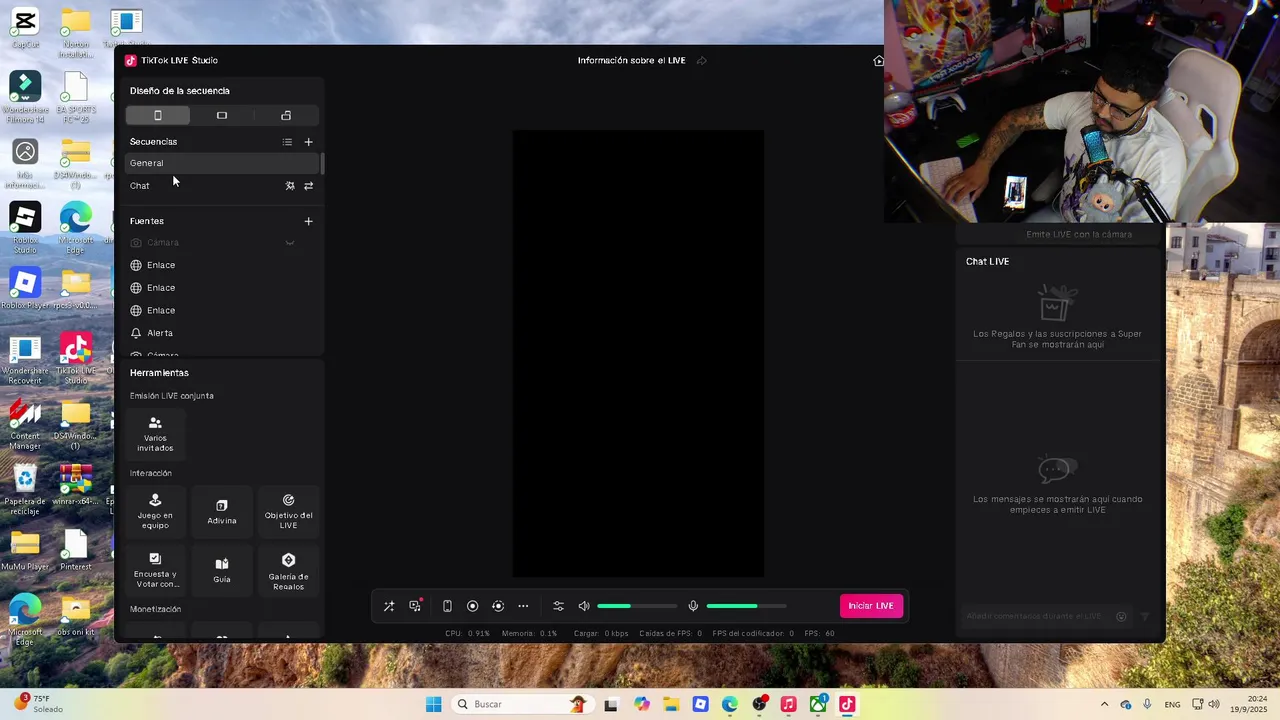Open the Guía tool
The width and height of the screenshot is (1280, 720).
(222, 570)
